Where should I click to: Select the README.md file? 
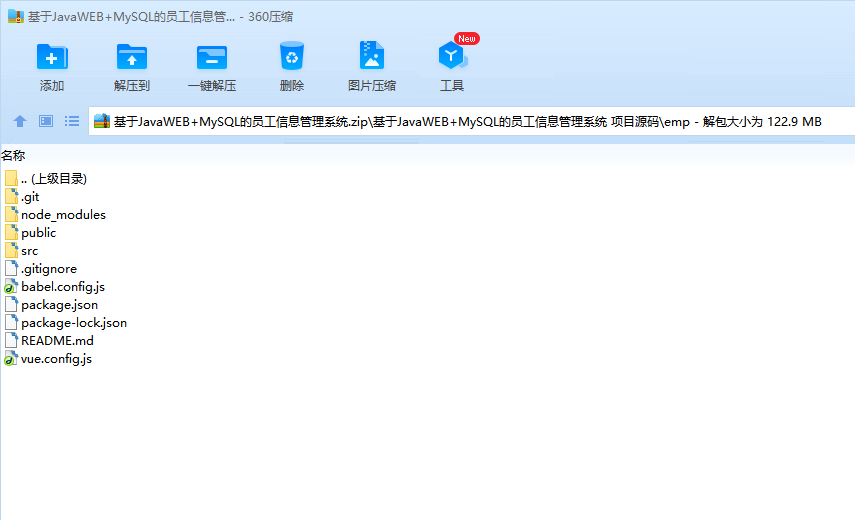pos(49,341)
